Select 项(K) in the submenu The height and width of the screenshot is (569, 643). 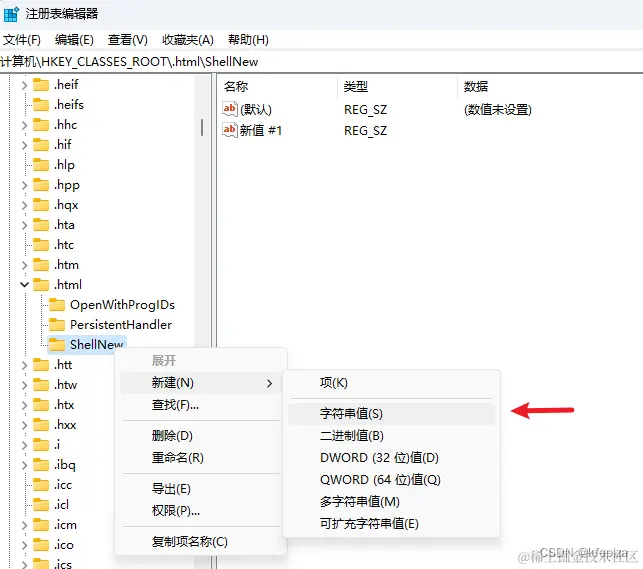click(x=391, y=383)
